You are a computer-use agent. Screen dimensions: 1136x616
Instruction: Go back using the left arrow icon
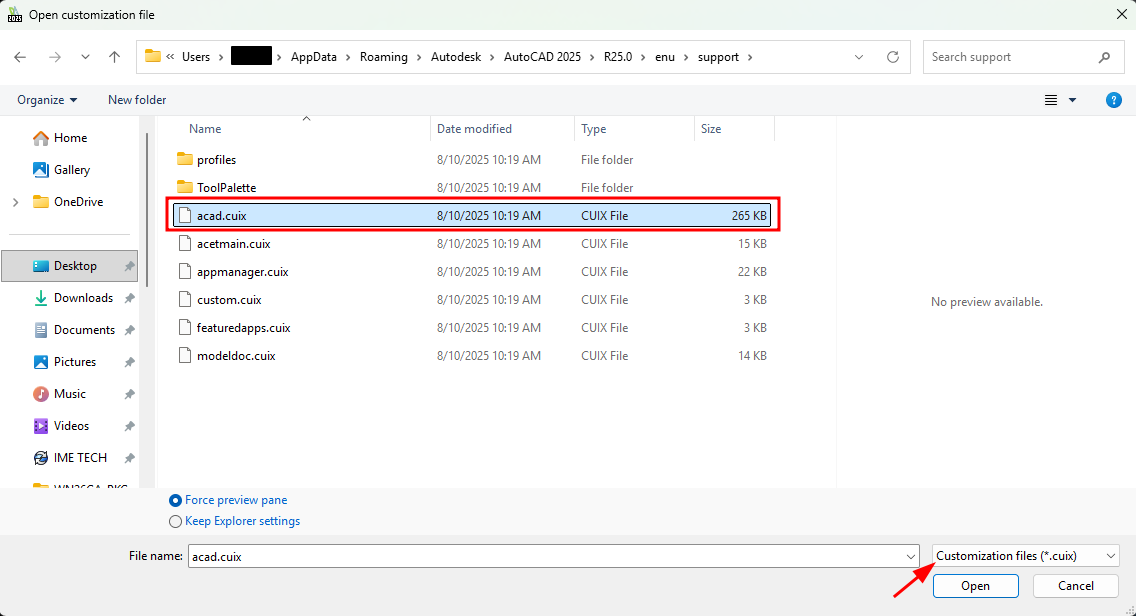[x=20, y=57]
